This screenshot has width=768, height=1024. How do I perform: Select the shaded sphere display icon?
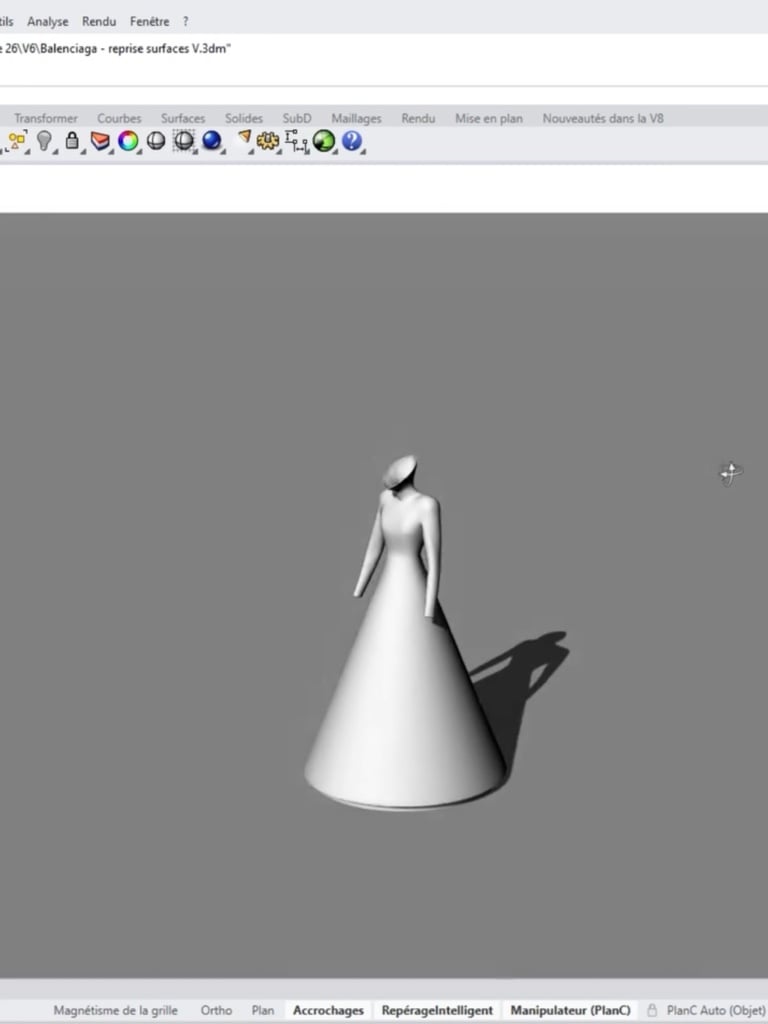tap(155, 140)
